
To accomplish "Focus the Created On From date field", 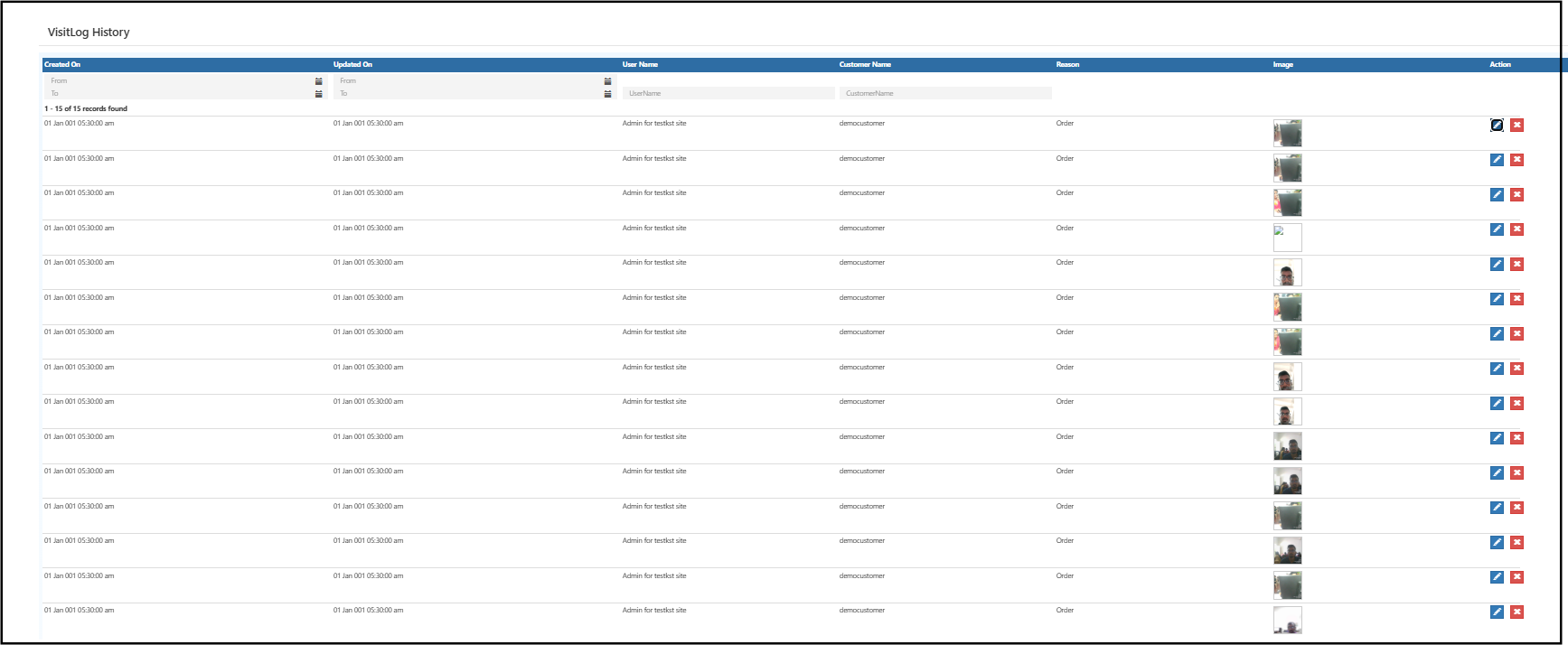I will coord(178,81).
